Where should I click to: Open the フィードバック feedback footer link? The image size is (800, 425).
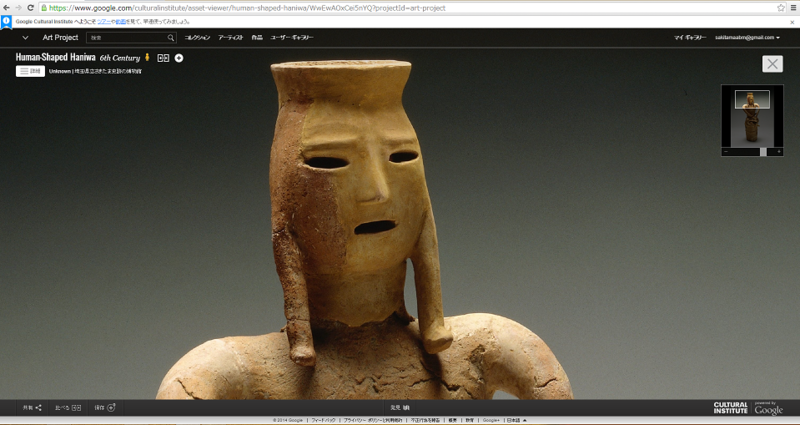tap(323, 420)
